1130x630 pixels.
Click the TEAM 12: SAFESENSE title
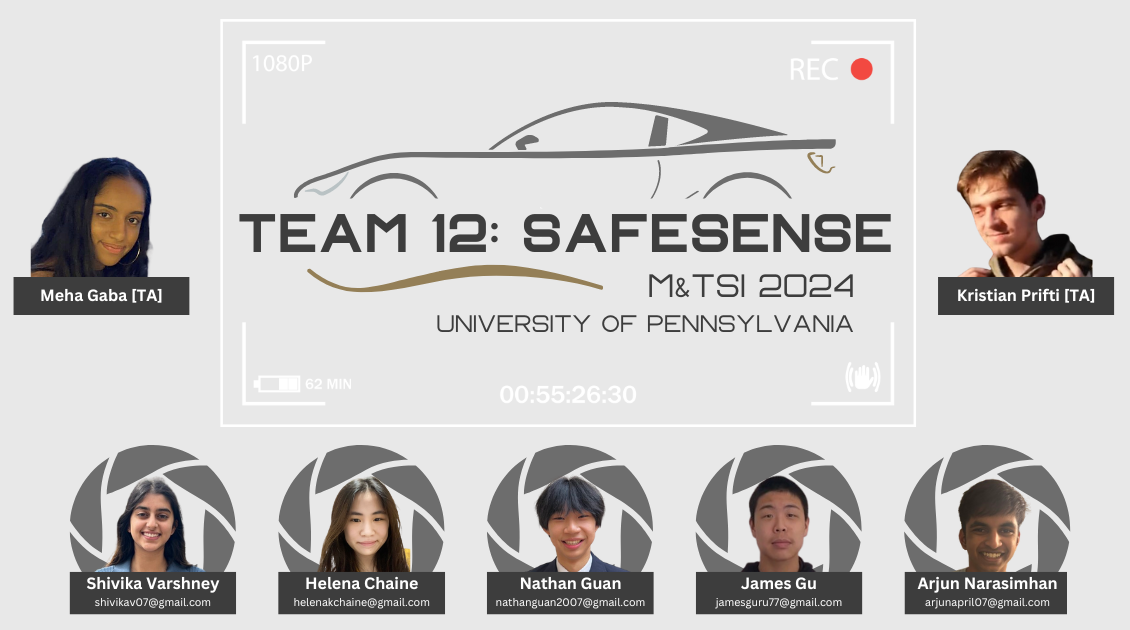pyautogui.click(x=565, y=233)
